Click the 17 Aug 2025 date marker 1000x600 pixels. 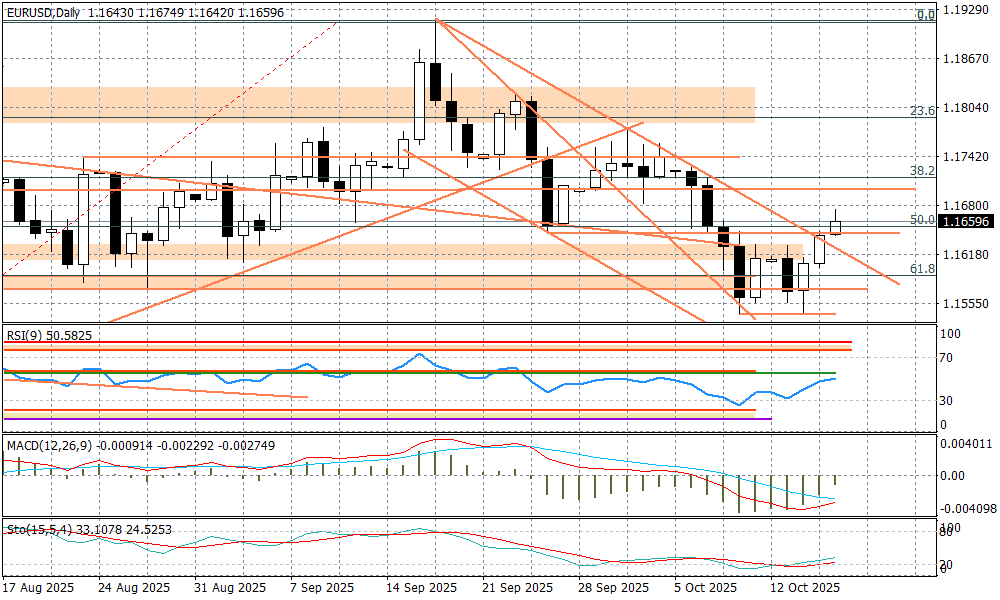tap(39, 588)
